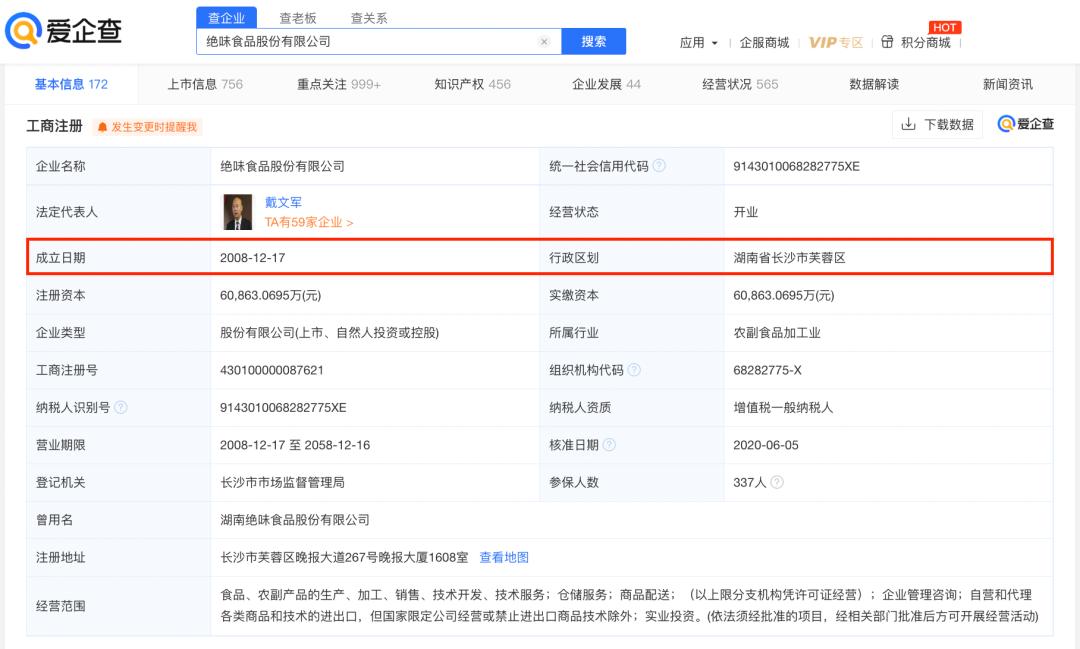Click the download icon beside 下载数据

click(x=911, y=124)
